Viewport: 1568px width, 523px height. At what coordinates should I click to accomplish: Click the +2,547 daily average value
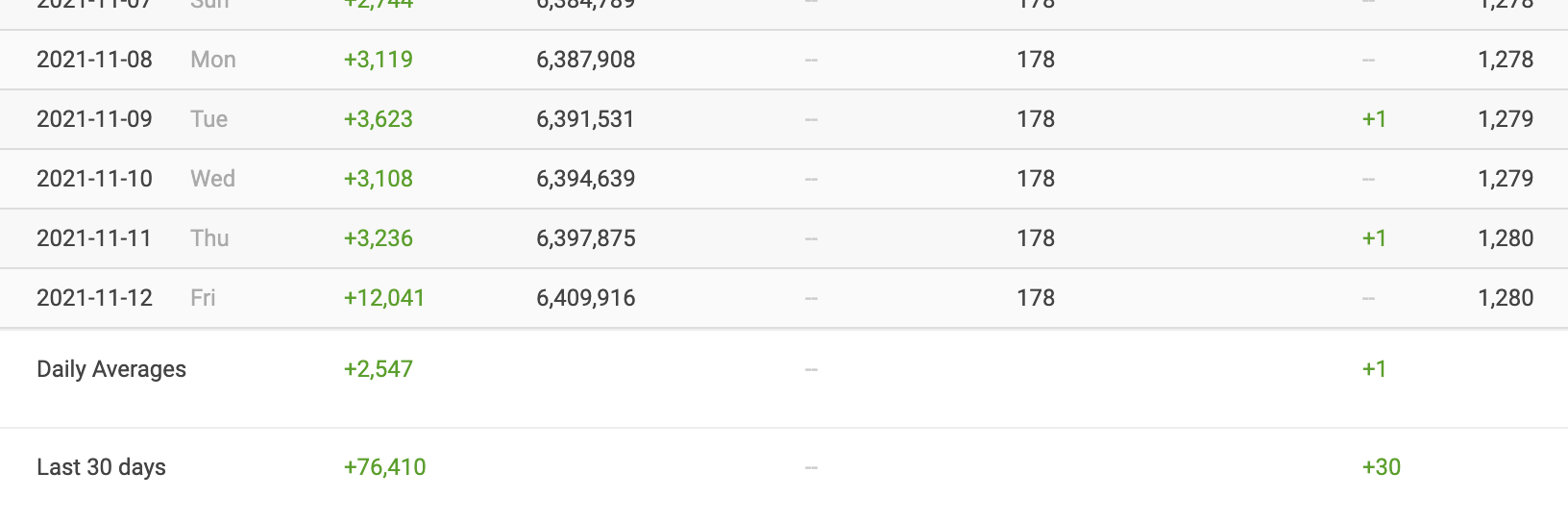point(379,369)
